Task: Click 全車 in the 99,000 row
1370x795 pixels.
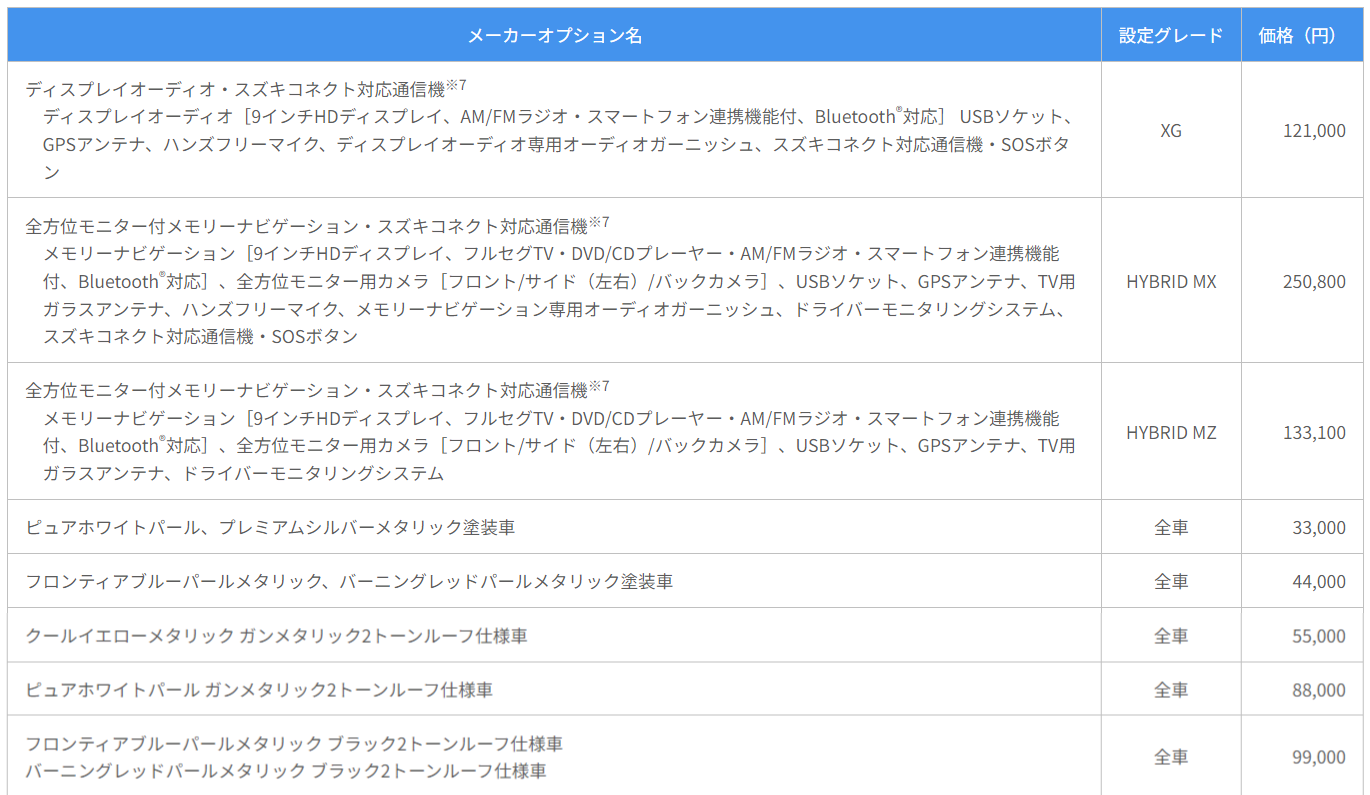Action: [1171, 758]
